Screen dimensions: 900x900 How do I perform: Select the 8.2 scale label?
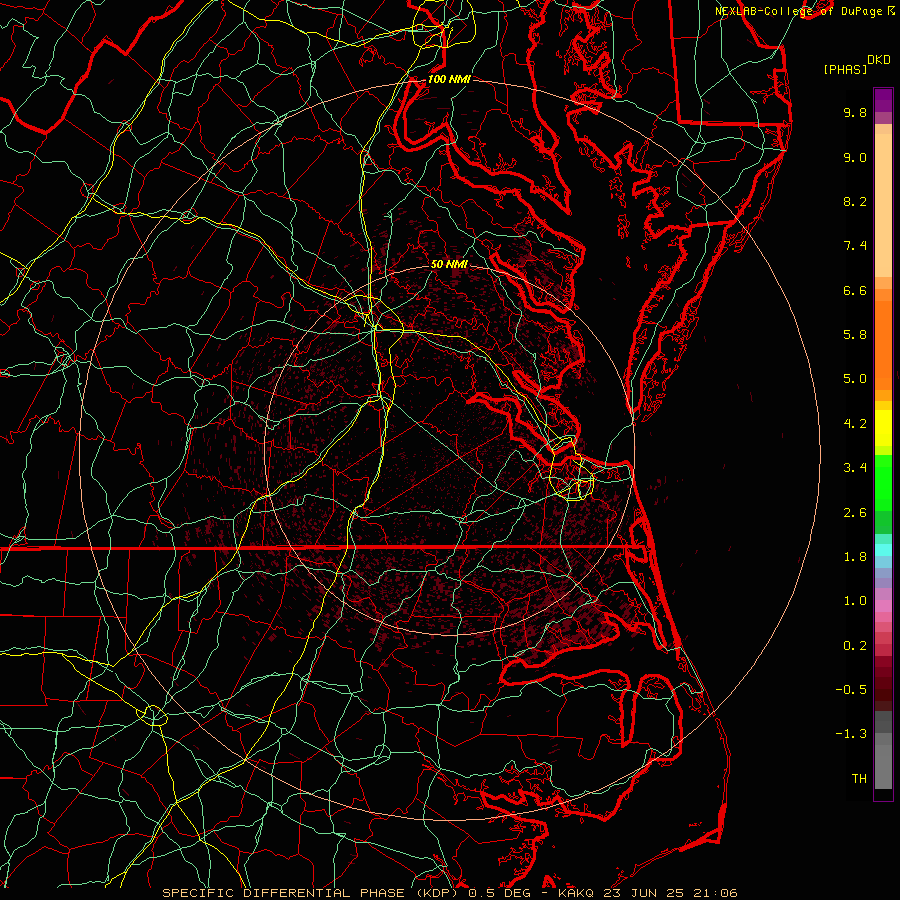coord(855,201)
